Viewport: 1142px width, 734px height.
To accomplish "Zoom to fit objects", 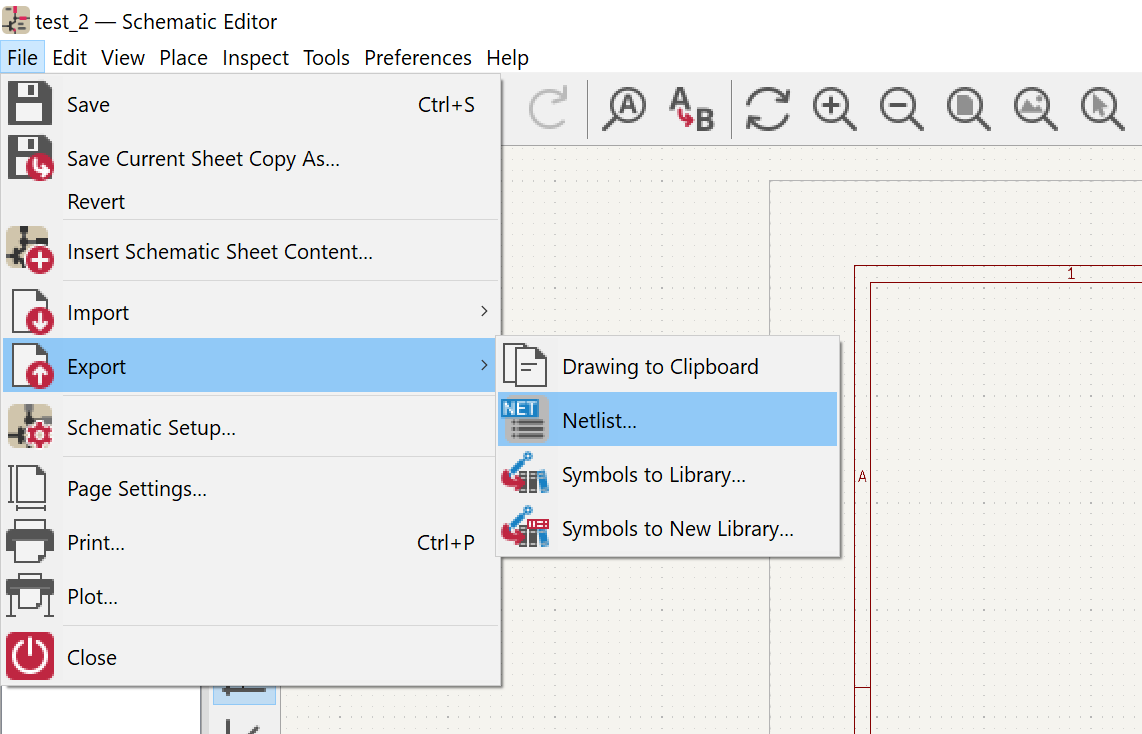I will coord(1035,108).
